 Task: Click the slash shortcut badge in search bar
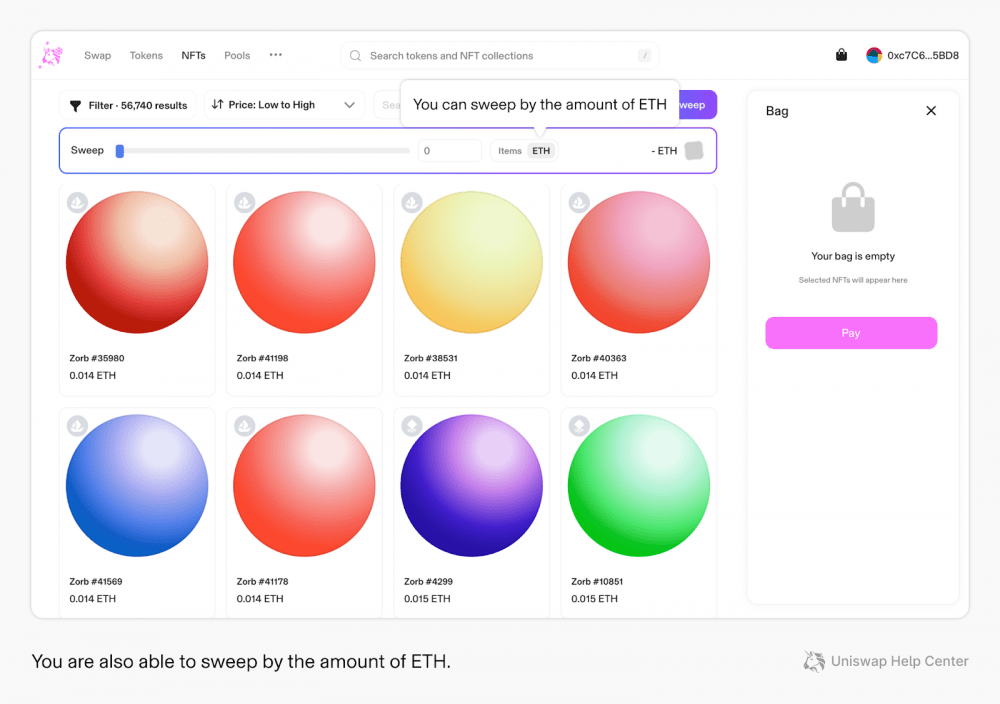[645, 55]
